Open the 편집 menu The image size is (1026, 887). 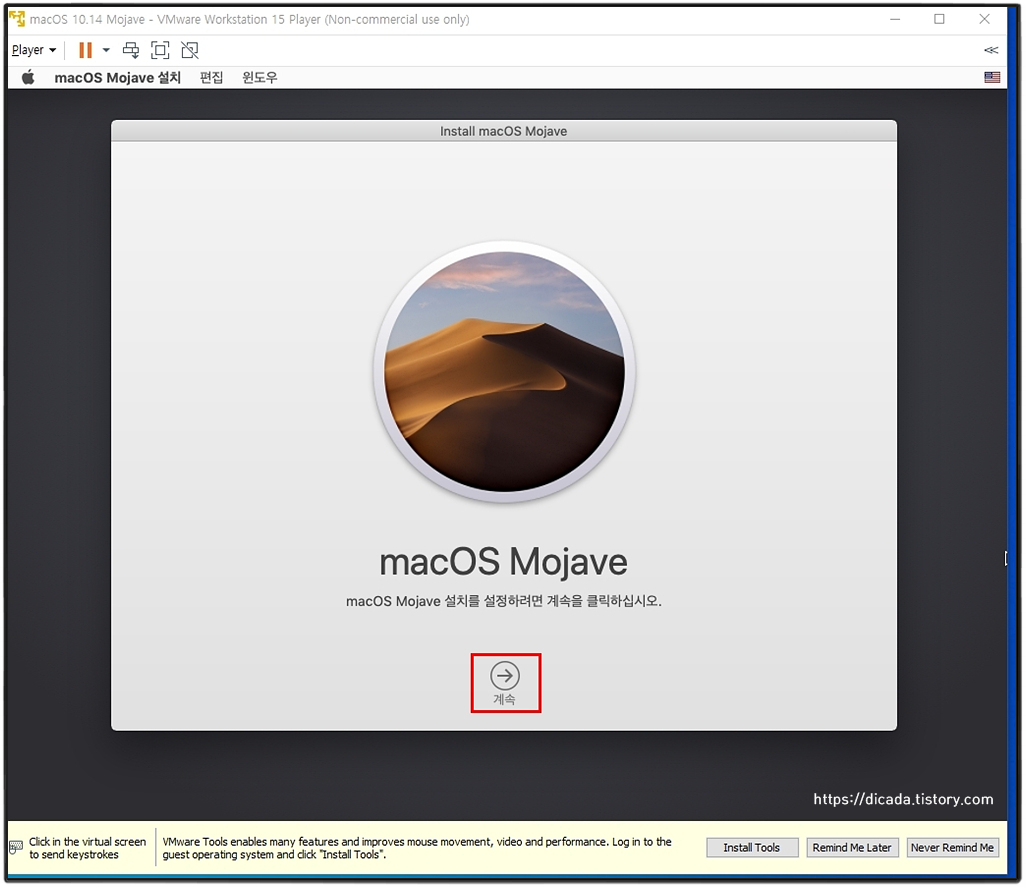pyautogui.click(x=211, y=78)
